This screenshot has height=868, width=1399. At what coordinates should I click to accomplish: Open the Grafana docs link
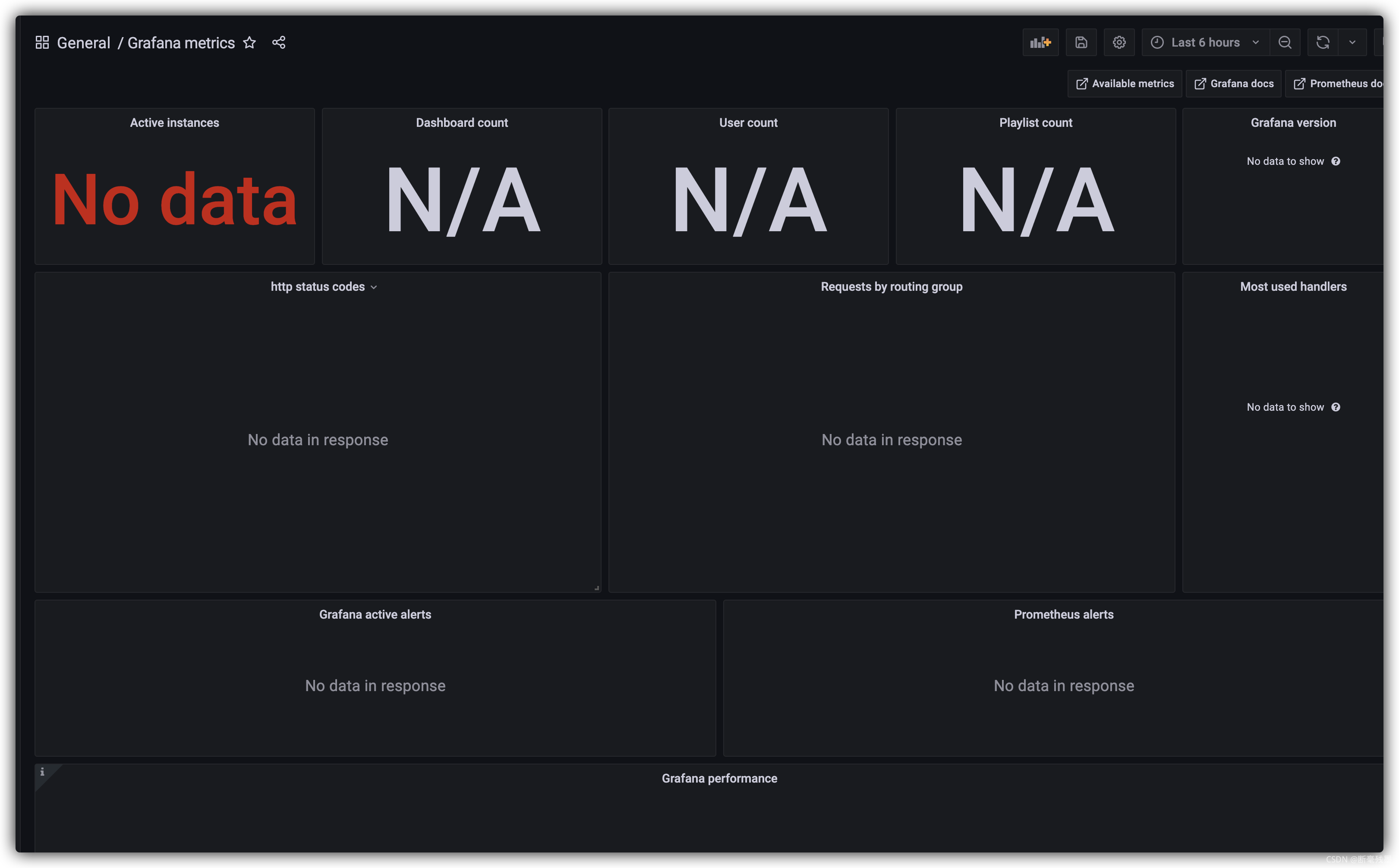pos(1234,84)
